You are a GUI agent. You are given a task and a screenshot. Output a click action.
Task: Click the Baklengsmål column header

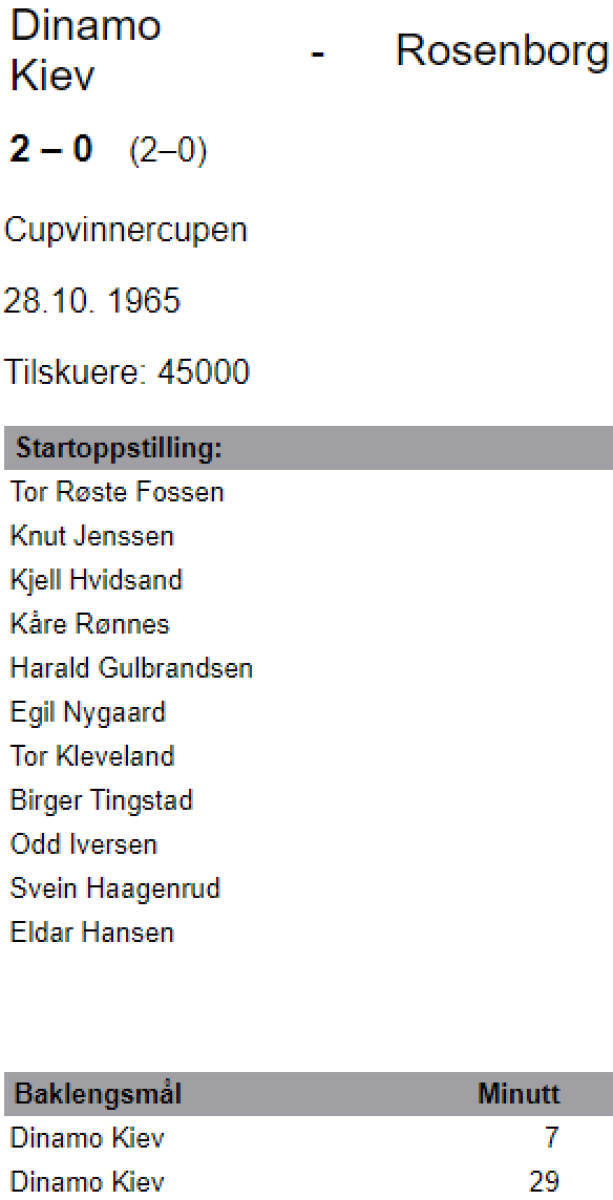96,1095
